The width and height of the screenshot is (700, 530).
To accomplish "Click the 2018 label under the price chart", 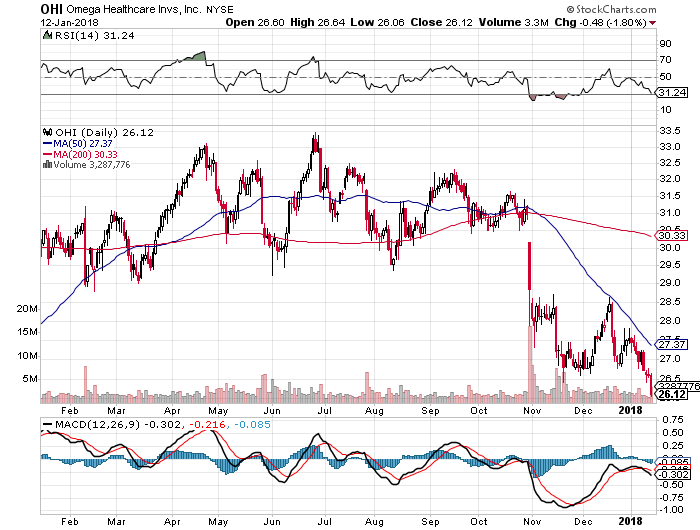I will (x=630, y=410).
